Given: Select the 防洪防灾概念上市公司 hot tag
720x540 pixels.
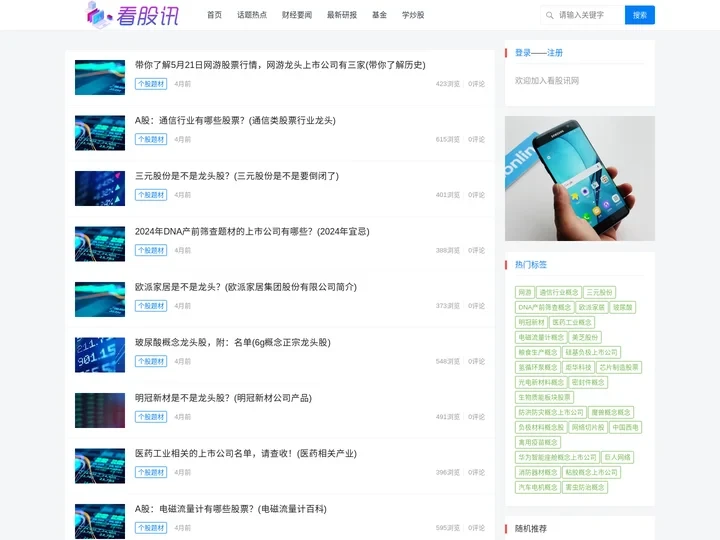Looking at the screenshot, I should (x=551, y=412).
